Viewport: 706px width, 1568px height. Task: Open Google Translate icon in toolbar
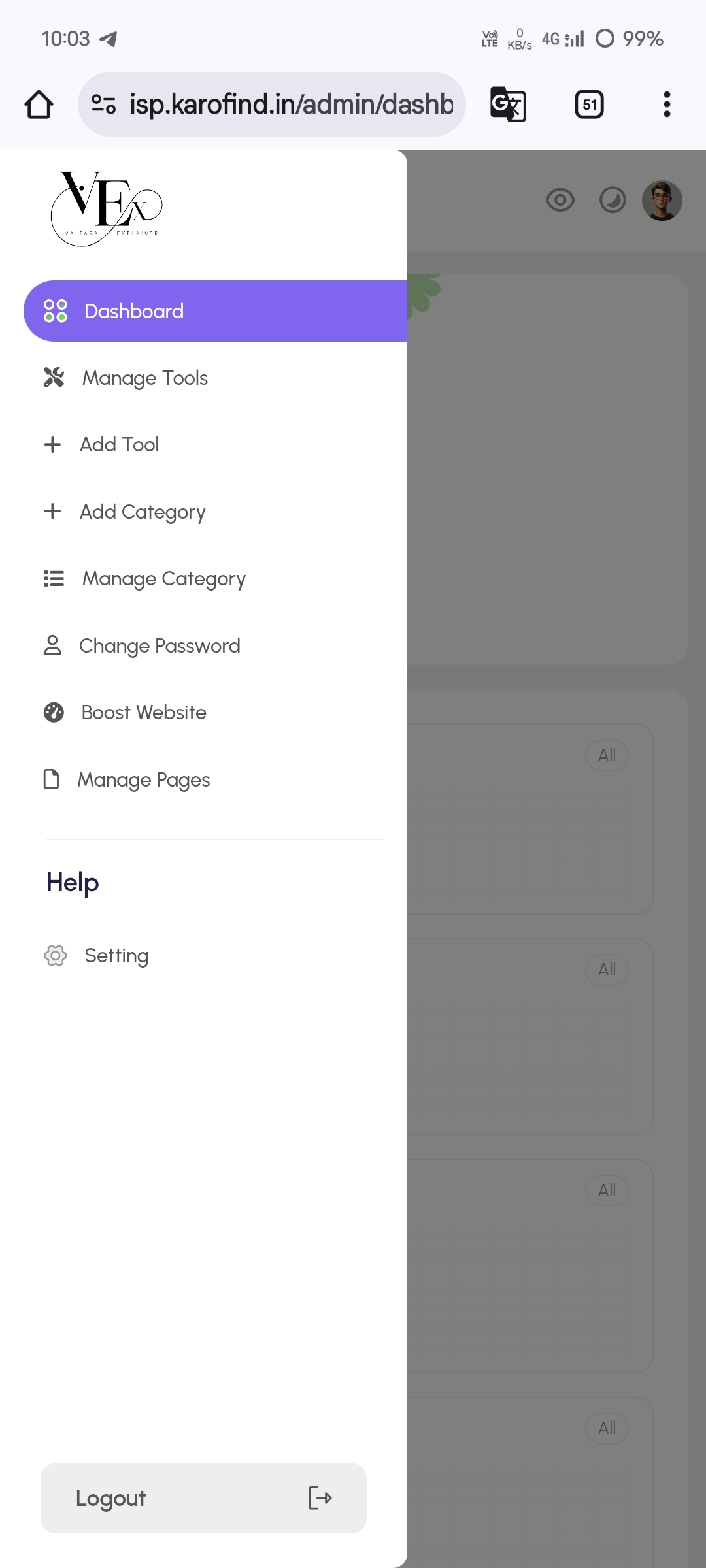point(508,105)
